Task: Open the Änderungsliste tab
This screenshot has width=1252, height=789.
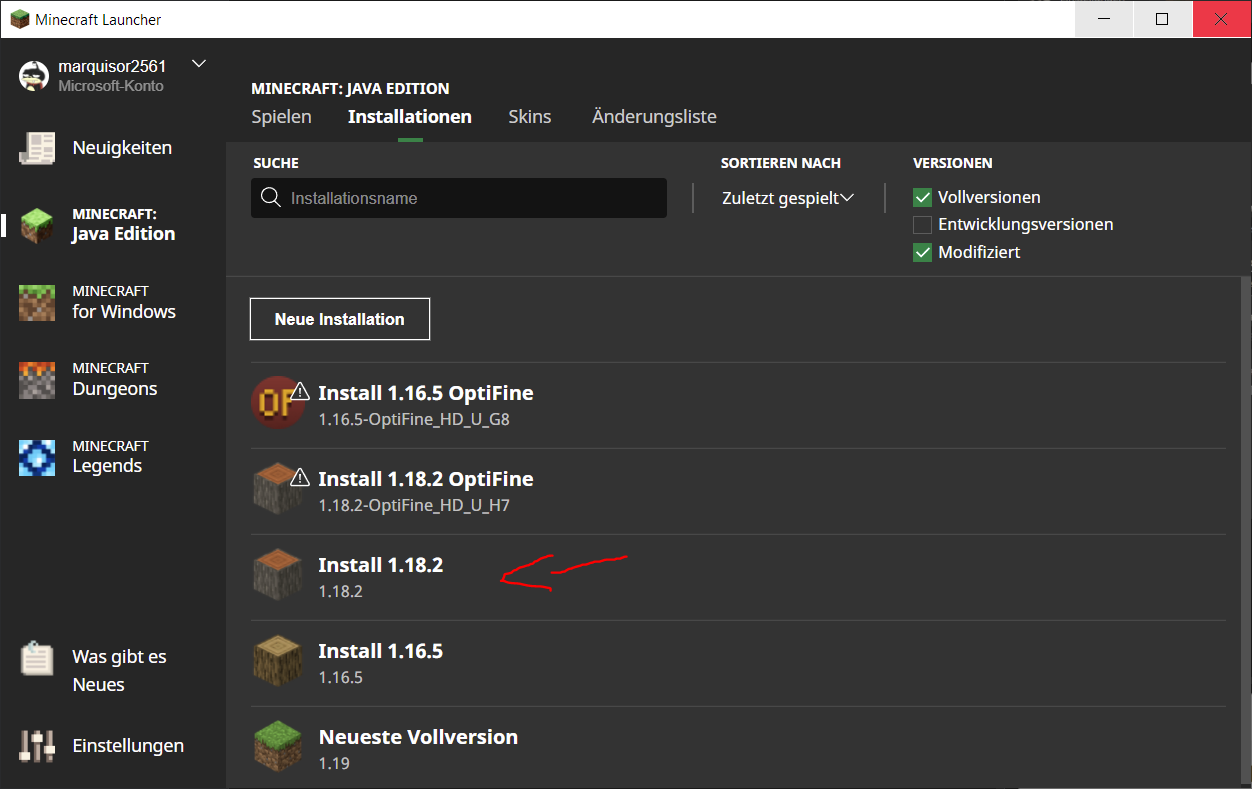Action: point(654,117)
